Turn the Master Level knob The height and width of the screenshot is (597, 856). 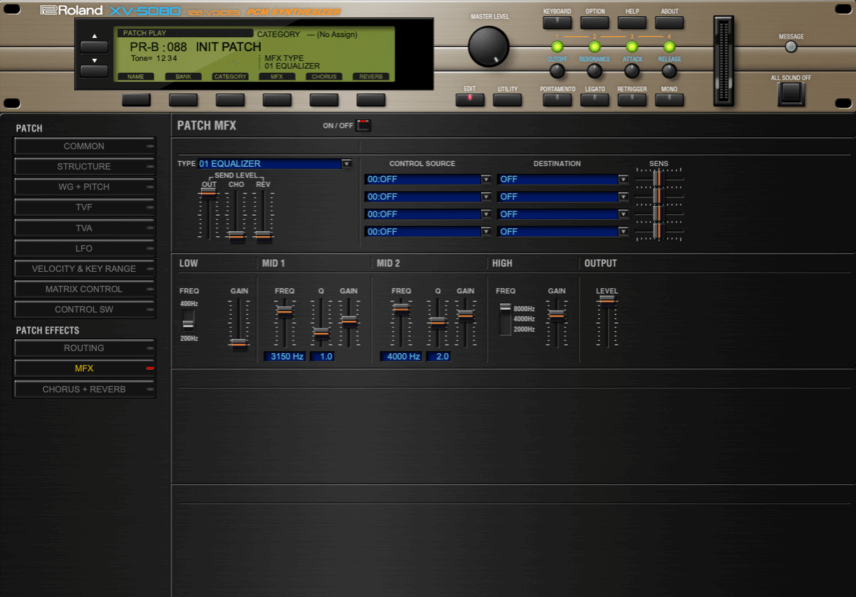pos(488,47)
